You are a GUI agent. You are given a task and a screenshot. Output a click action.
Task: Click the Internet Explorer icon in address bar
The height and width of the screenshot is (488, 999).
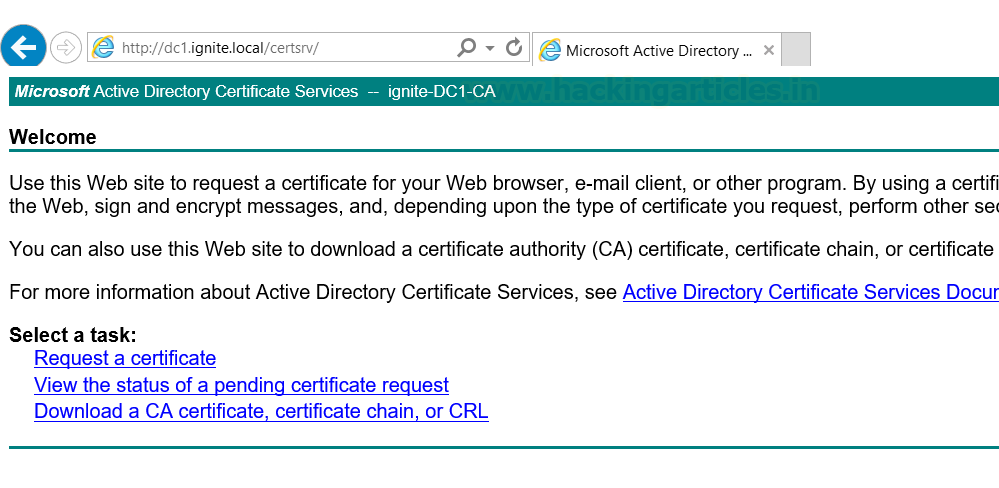coord(103,48)
